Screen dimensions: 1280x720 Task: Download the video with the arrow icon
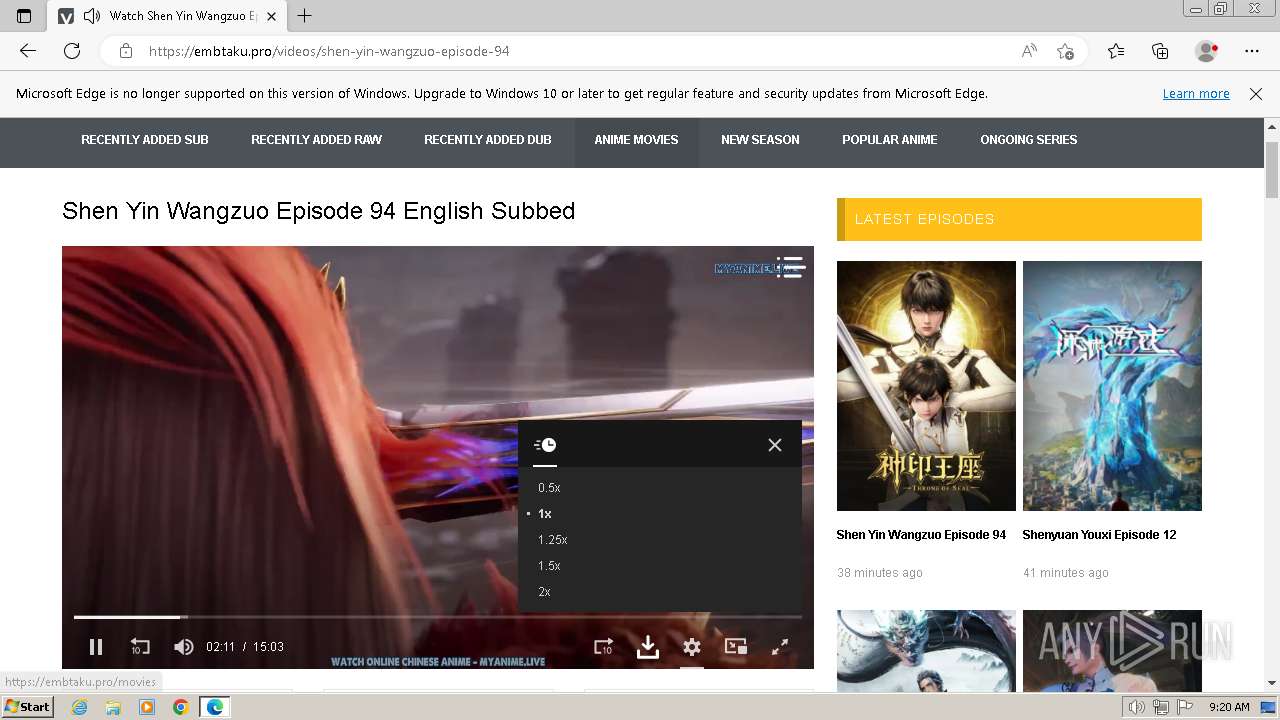pos(648,647)
